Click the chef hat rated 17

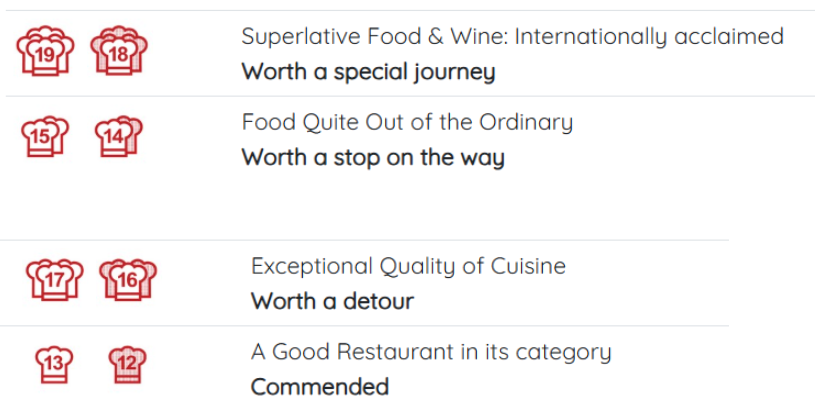point(55,280)
